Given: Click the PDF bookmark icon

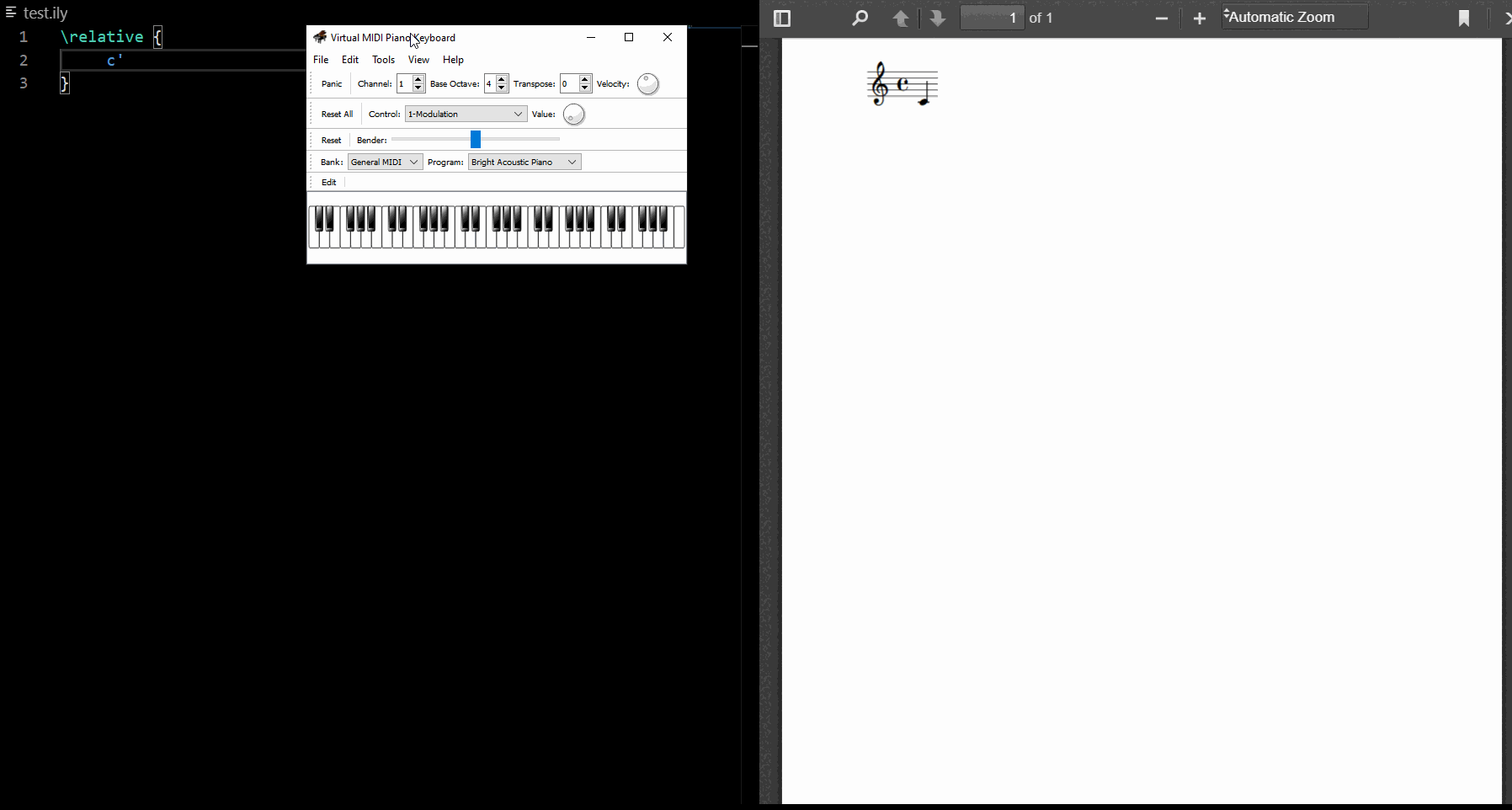Looking at the screenshot, I should [x=1464, y=19].
